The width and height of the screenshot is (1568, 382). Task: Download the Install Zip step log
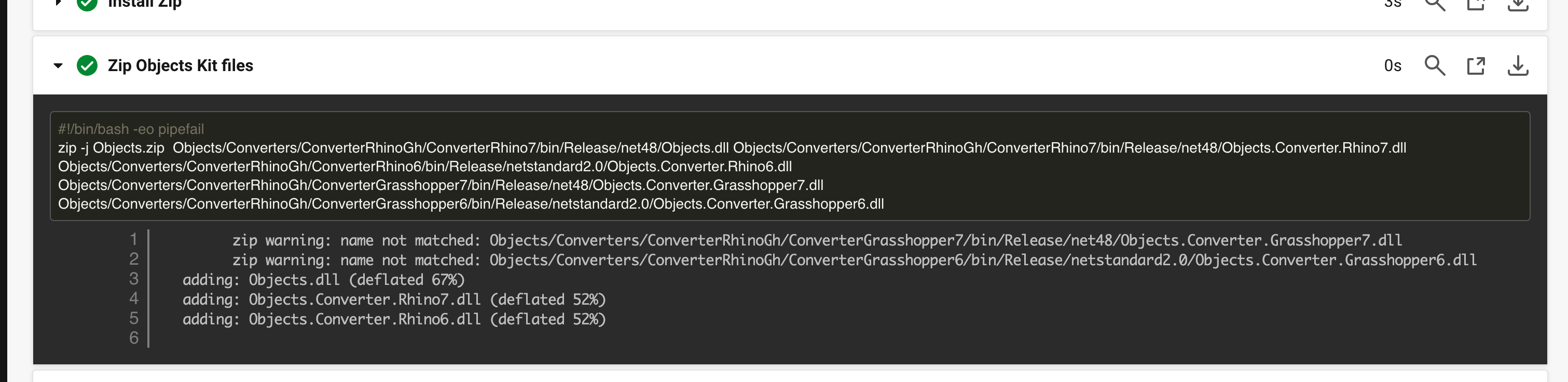1518,5
